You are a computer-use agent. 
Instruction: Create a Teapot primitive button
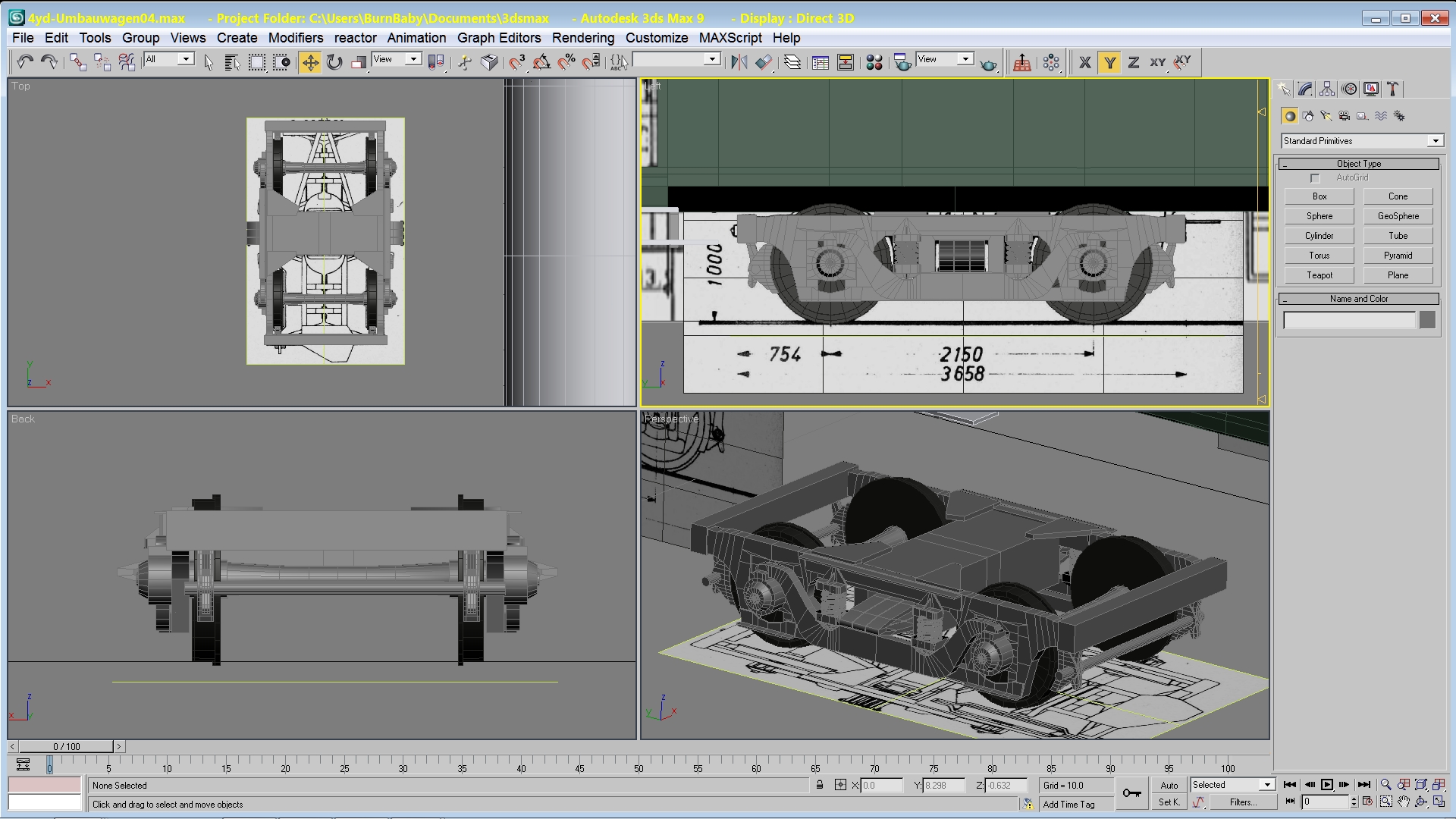coord(1319,275)
